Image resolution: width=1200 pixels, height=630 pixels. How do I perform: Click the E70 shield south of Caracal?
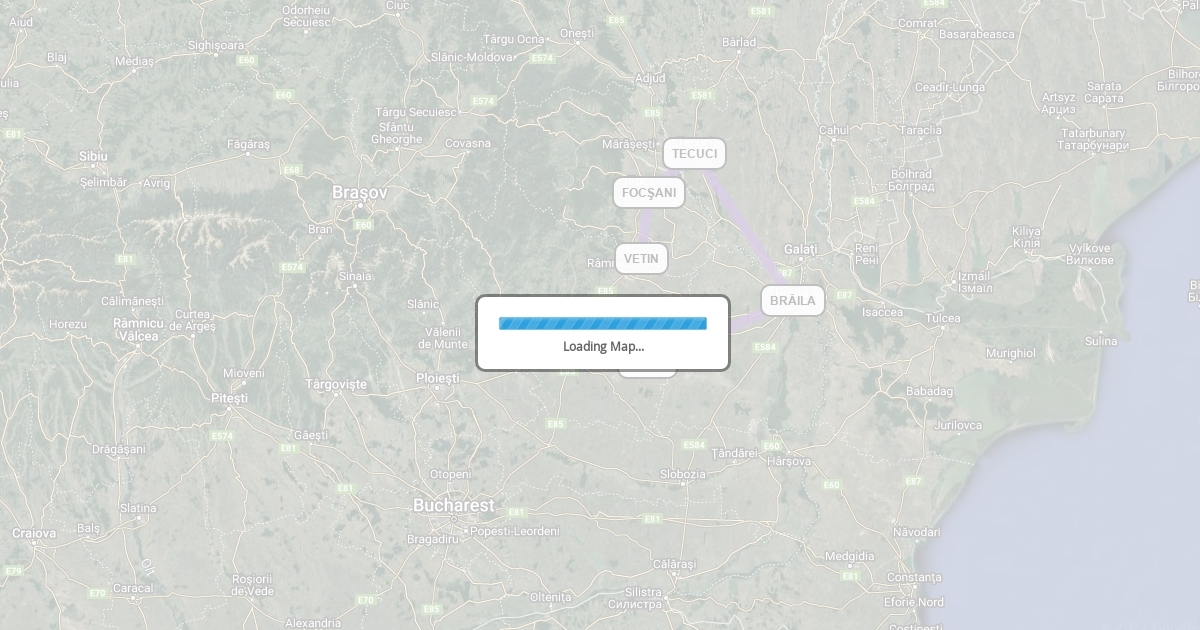point(97,593)
